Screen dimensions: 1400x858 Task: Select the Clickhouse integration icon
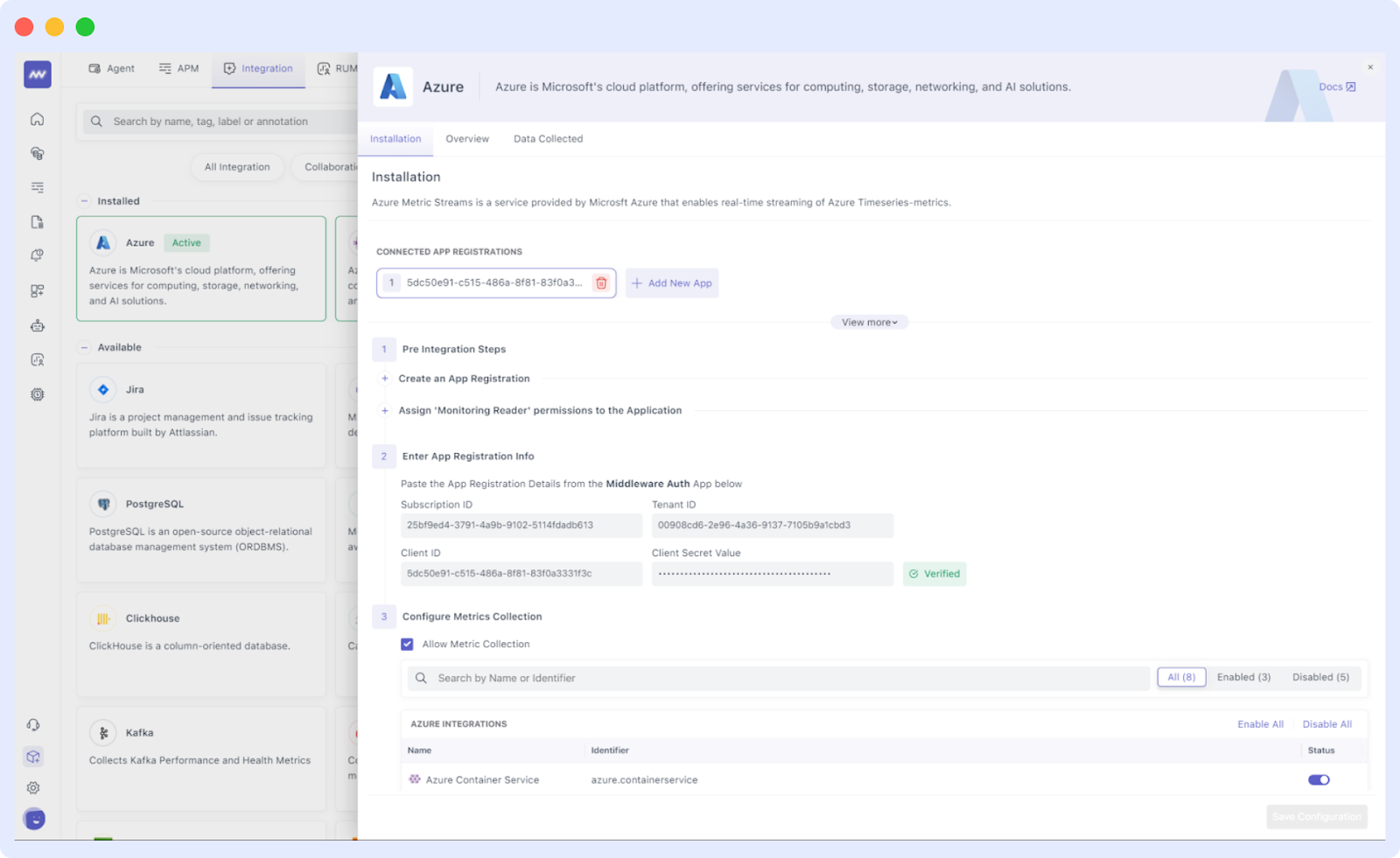(x=103, y=617)
